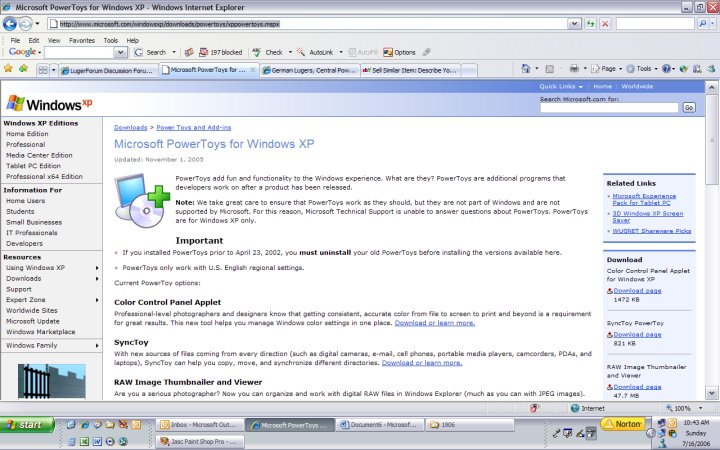720x450 pixels.
Task: Open a new blank tab
Action: click(468, 71)
